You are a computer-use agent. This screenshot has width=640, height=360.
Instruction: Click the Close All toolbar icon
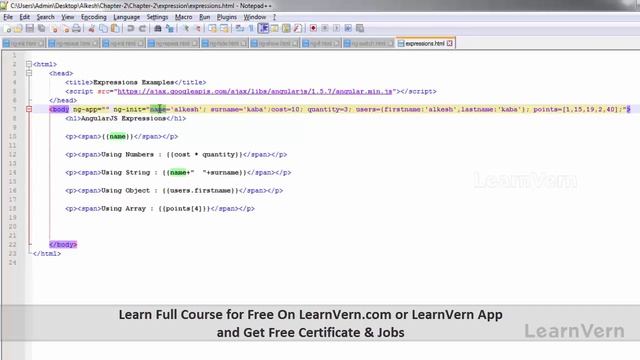click(x=66, y=28)
